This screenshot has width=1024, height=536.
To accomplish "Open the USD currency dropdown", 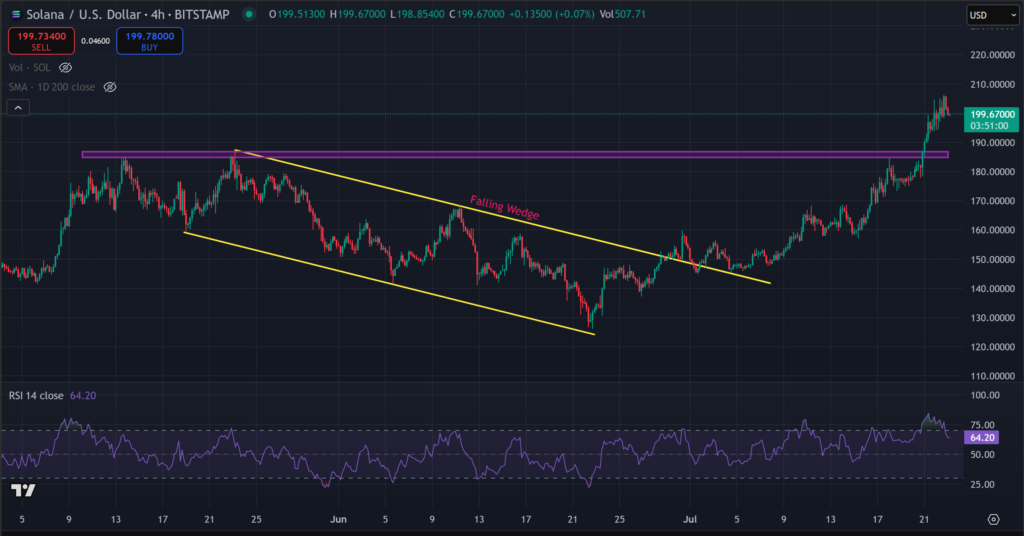I will (993, 15).
